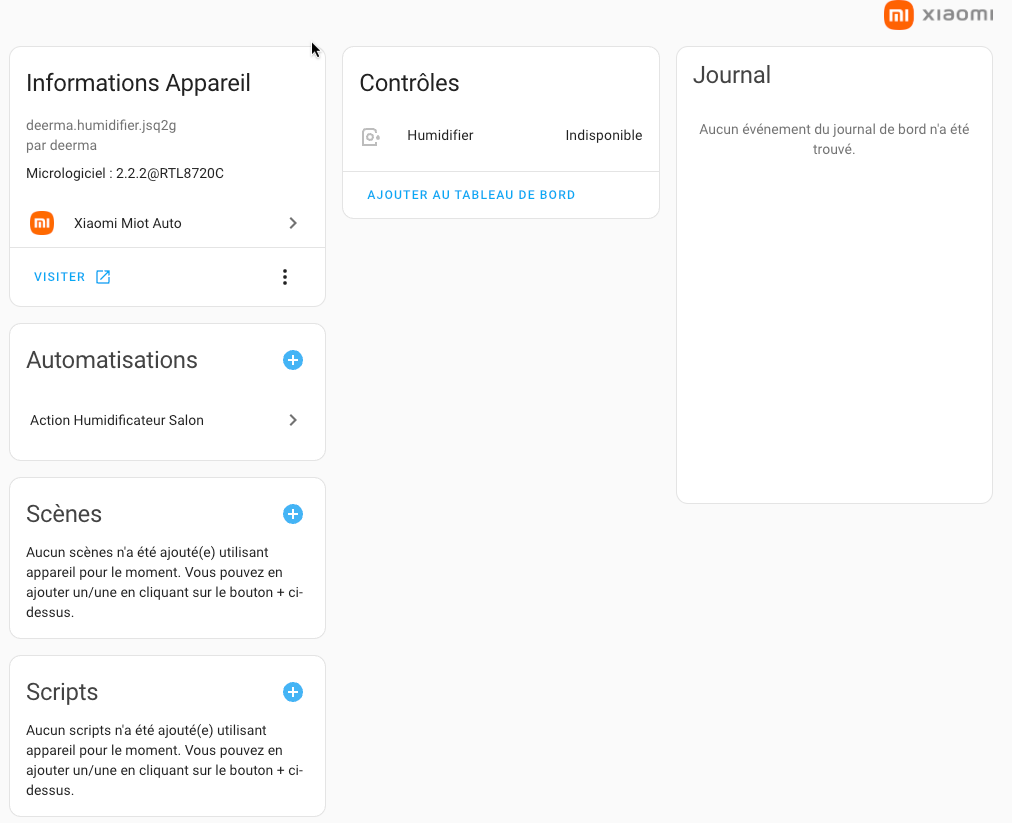Click the Xiaomi wordmark text
The image size is (1012, 823).
pyautogui.click(x=957, y=15)
